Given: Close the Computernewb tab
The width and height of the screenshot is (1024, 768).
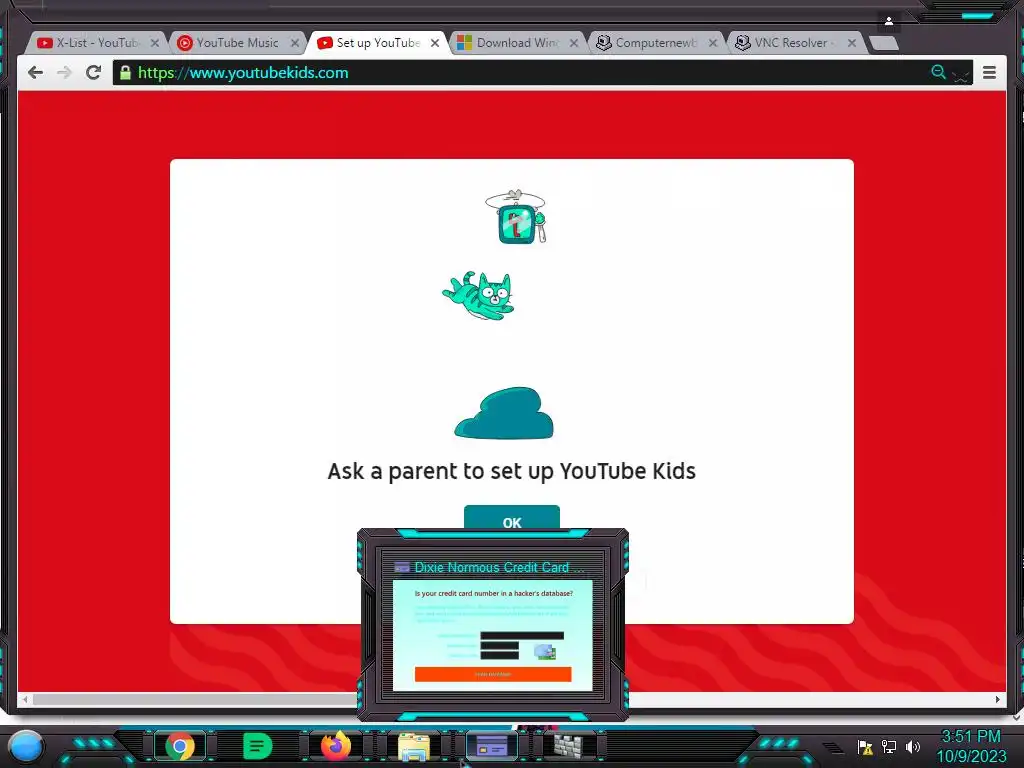Looking at the screenshot, I should coord(713,43).
